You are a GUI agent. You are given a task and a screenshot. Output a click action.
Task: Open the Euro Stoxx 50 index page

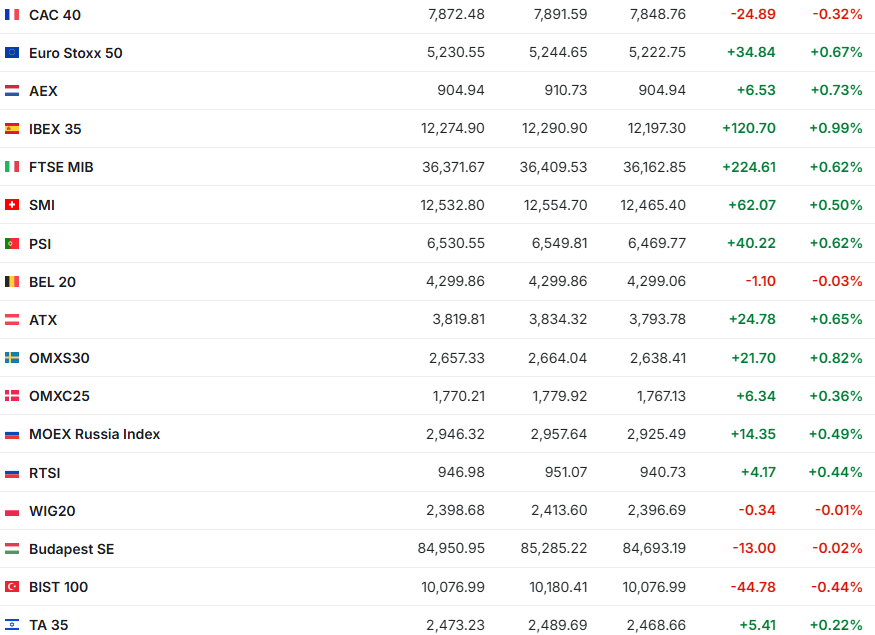(76, 53)
